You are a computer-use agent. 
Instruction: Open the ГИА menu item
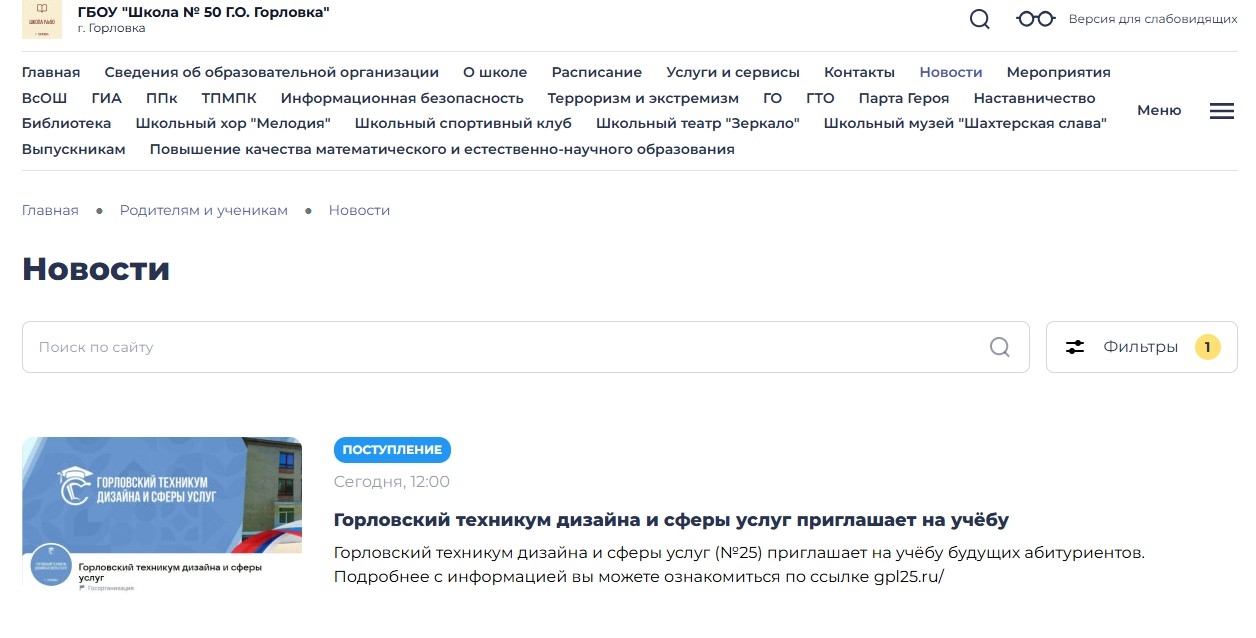[x=106, y=98]
